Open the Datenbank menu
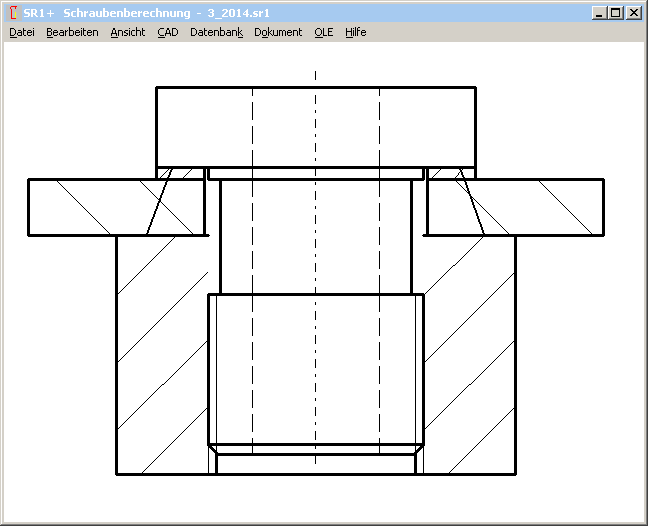The image size is (648, 526). tap(216, 32)
